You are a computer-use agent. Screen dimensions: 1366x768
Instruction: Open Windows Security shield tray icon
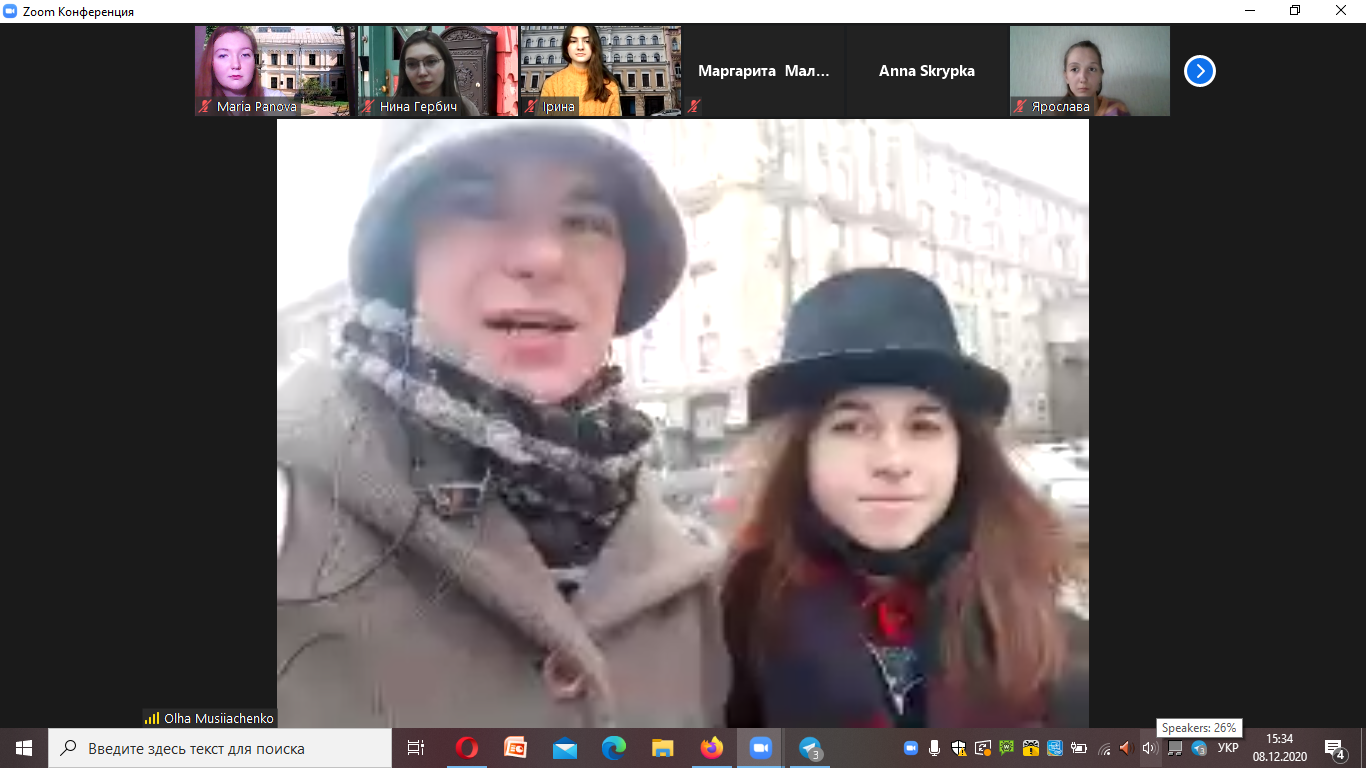point(959,748)
